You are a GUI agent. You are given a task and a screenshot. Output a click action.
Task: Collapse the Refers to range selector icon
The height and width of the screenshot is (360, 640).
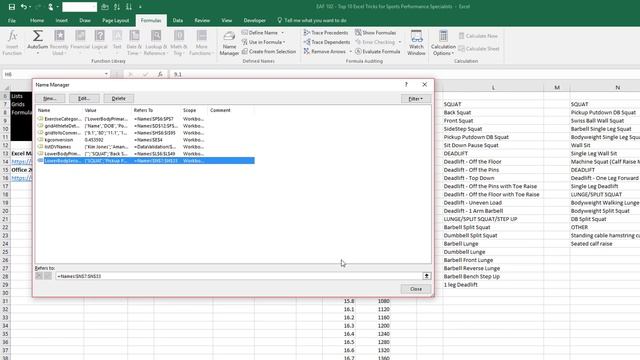tap(427, 276)
